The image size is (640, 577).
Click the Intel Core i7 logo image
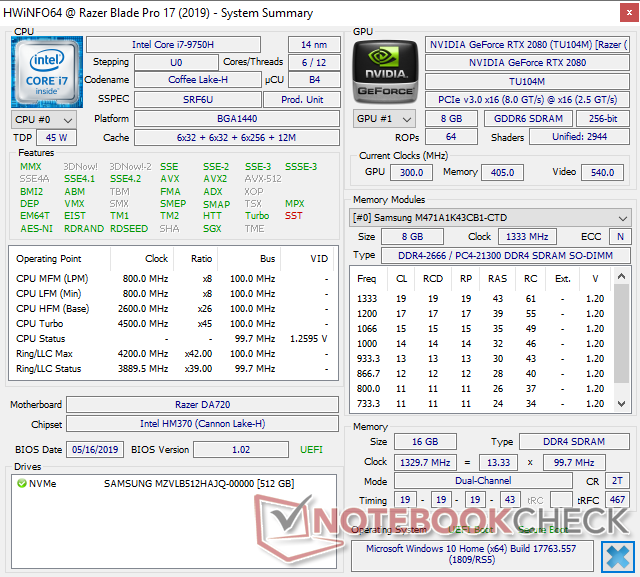pos(47,72)
